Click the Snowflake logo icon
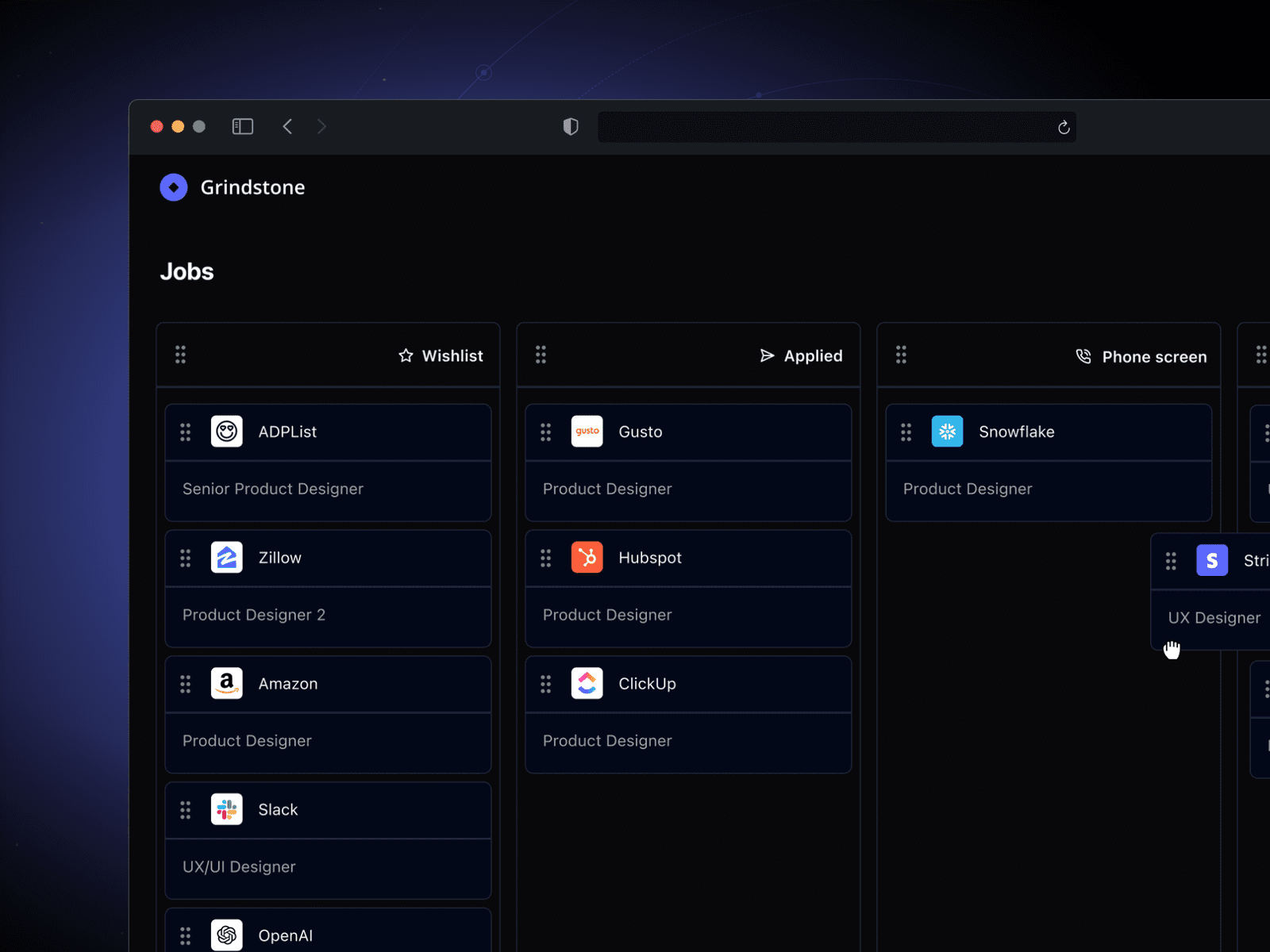1270x952 pixels. pyautogui.click(x=948, y=432)
